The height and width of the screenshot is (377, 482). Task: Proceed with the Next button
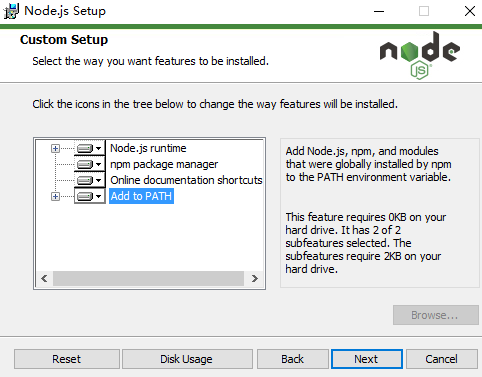[367, 359]
